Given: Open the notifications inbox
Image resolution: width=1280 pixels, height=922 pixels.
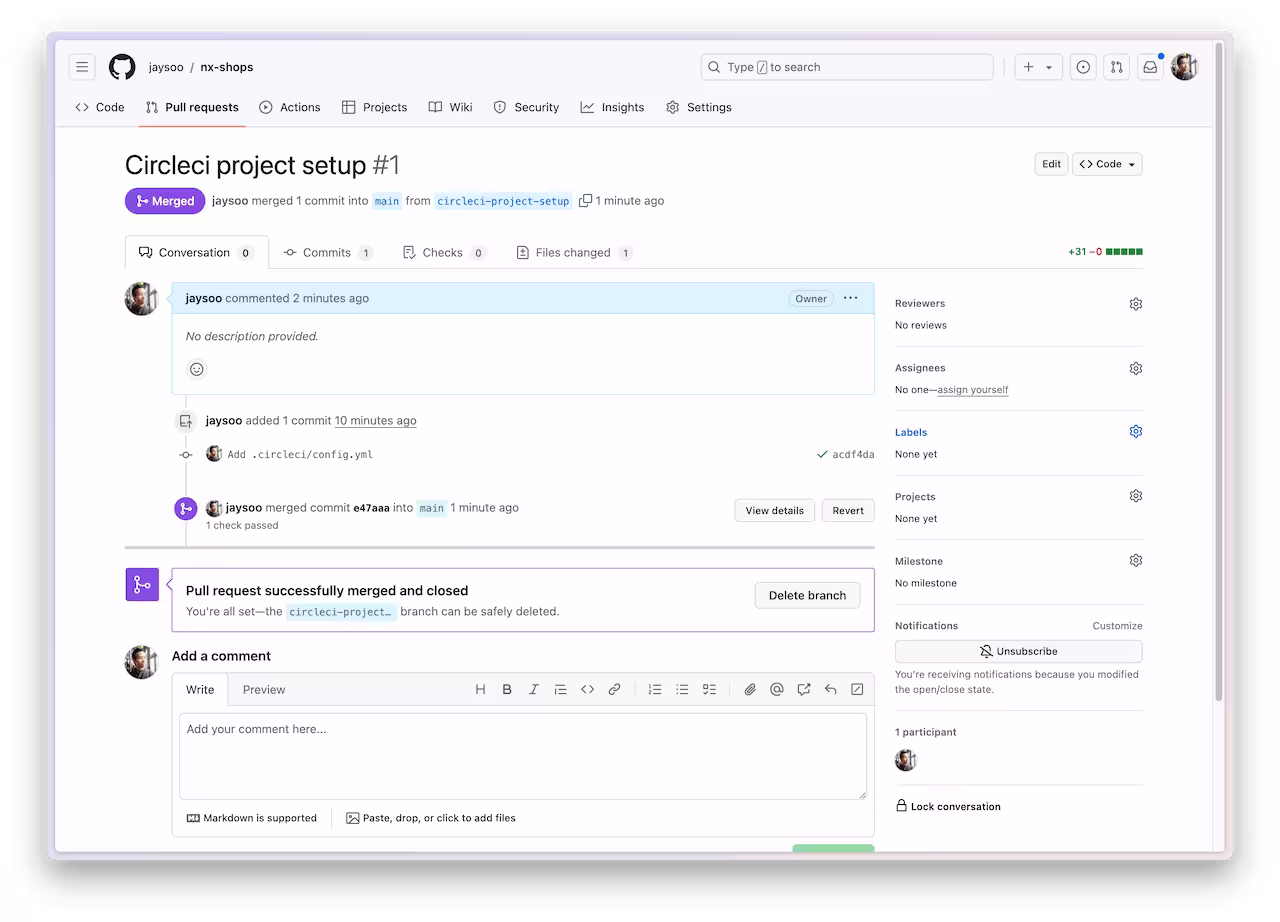Looking at the screenshot, I should 1150,67.
